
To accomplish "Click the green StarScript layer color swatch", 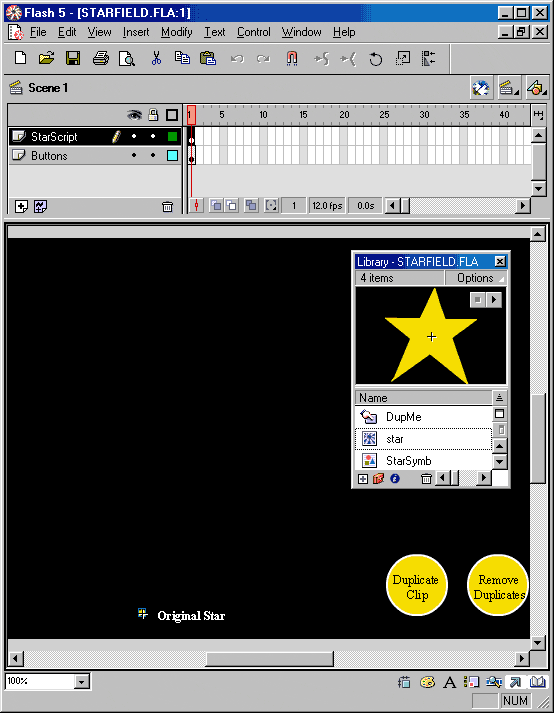I will pos(172,136).
